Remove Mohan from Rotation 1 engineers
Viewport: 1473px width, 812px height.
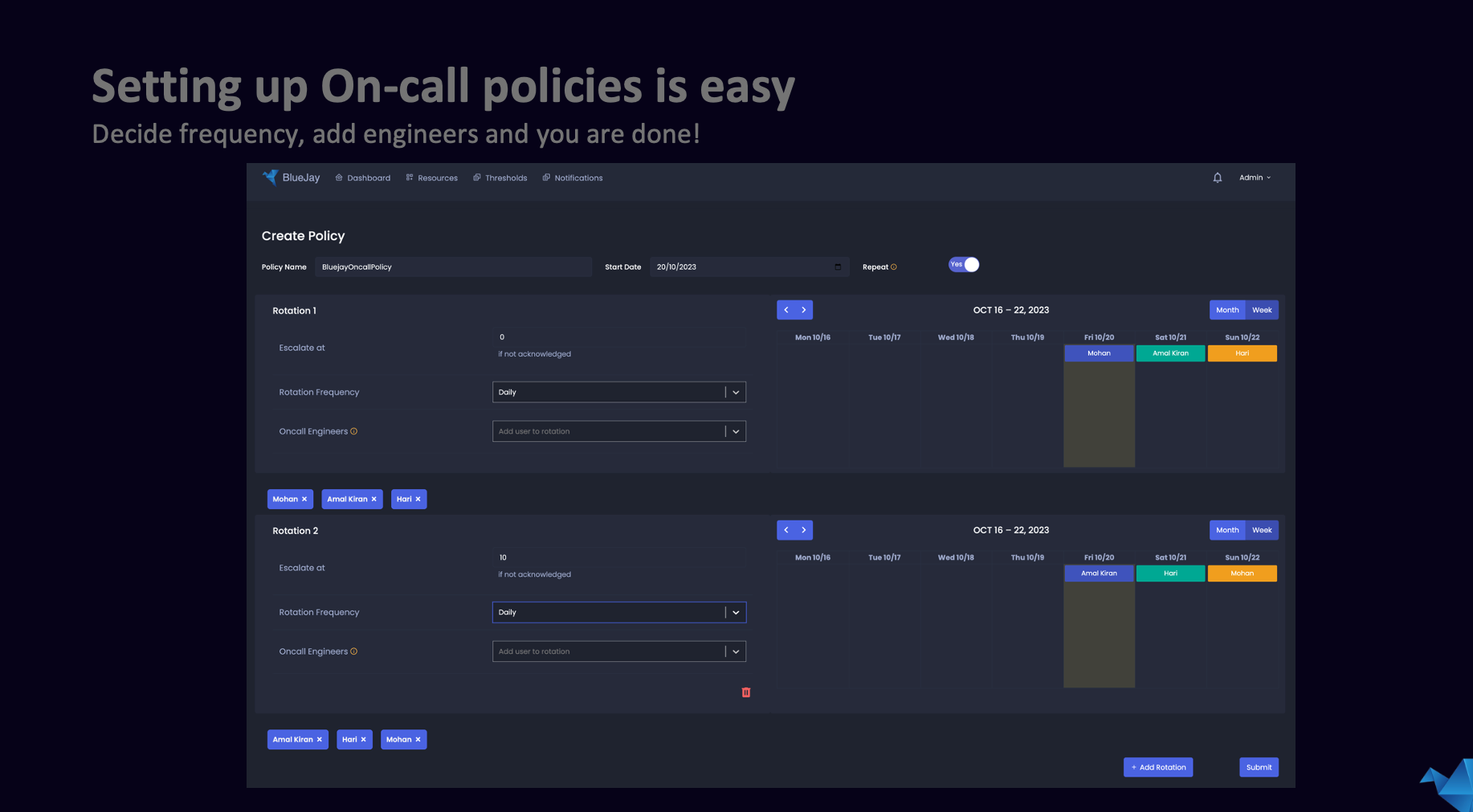[304, 500]
